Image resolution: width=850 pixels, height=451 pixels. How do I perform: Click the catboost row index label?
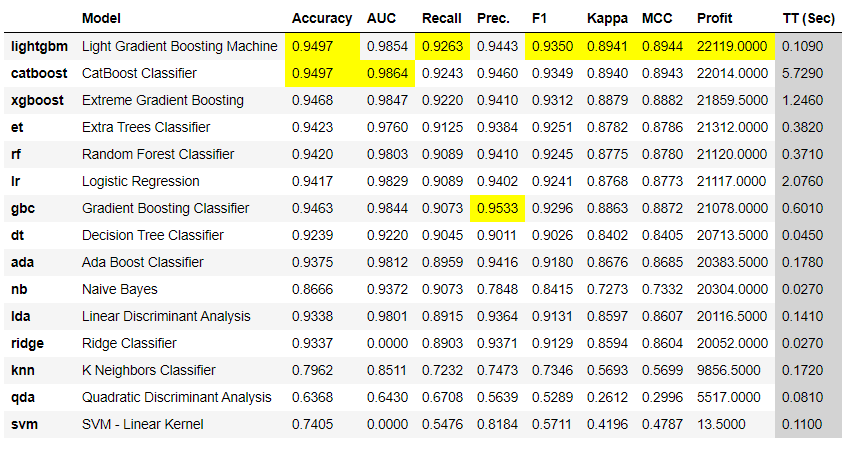coord(39,73)
